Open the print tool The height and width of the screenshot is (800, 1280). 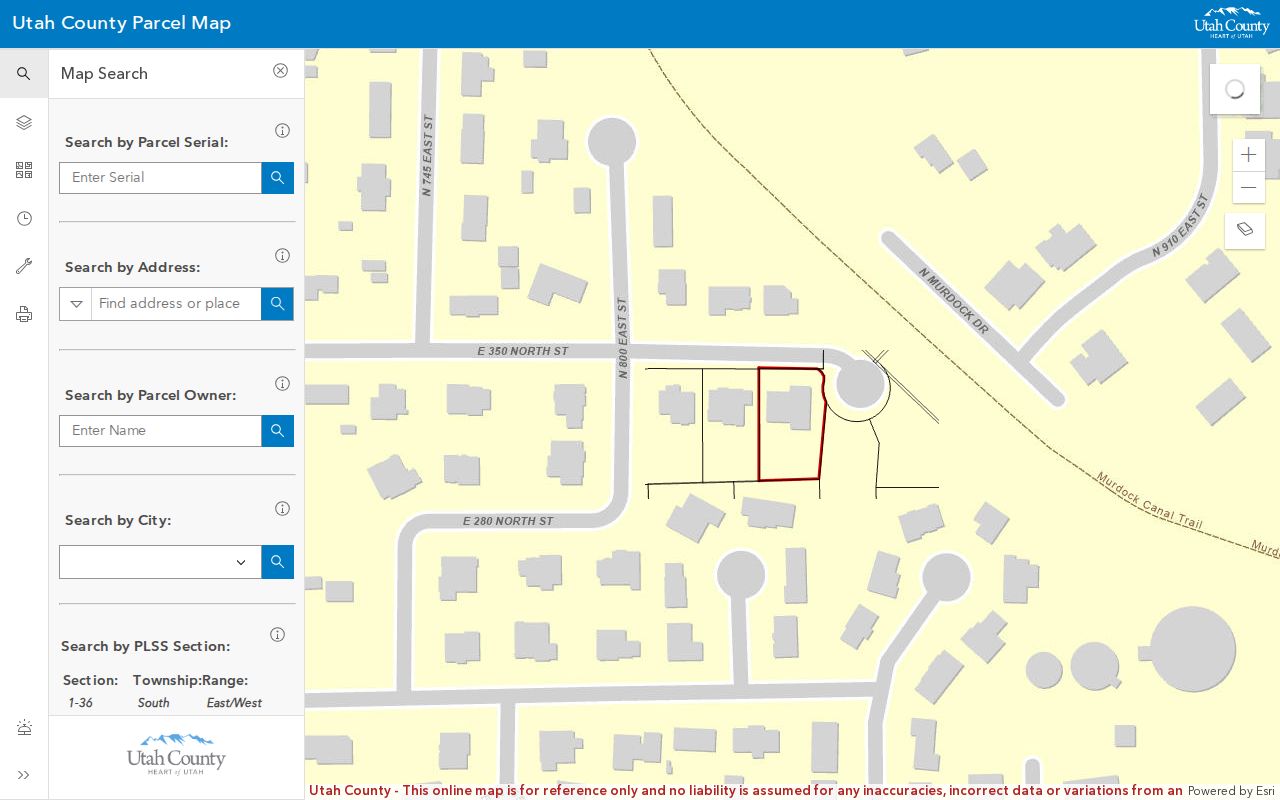click(x=24, y=314)
